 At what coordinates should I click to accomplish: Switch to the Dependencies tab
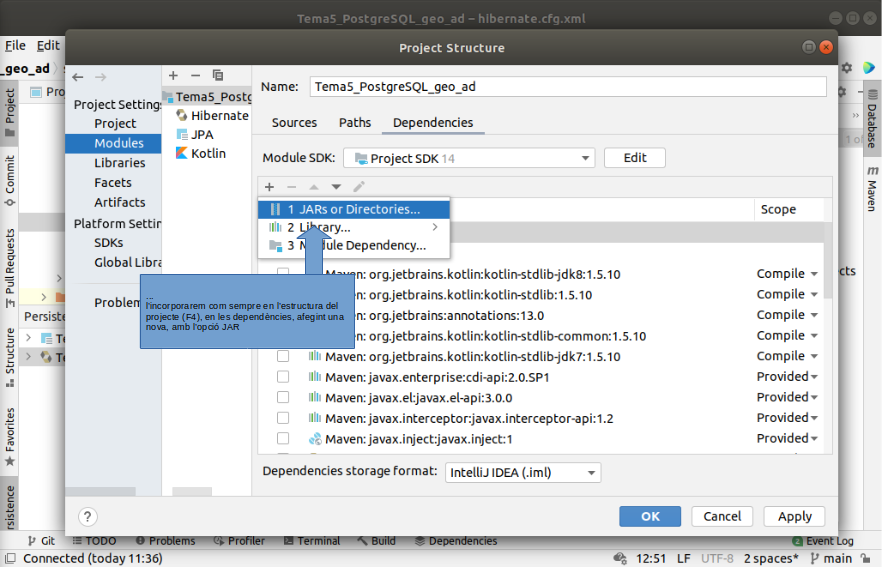[x=433, y=123]
